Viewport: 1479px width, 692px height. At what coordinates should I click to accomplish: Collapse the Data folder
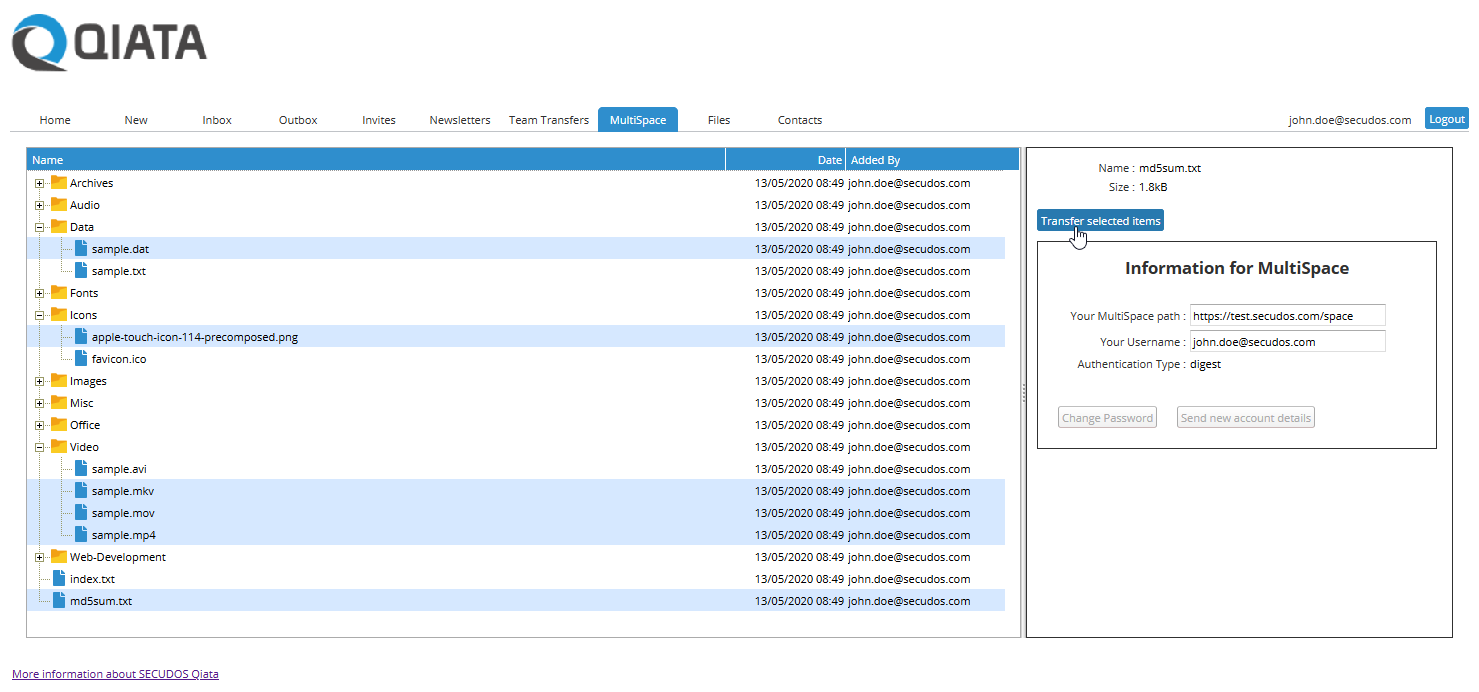pyautogui.click(x=39, y=227)
